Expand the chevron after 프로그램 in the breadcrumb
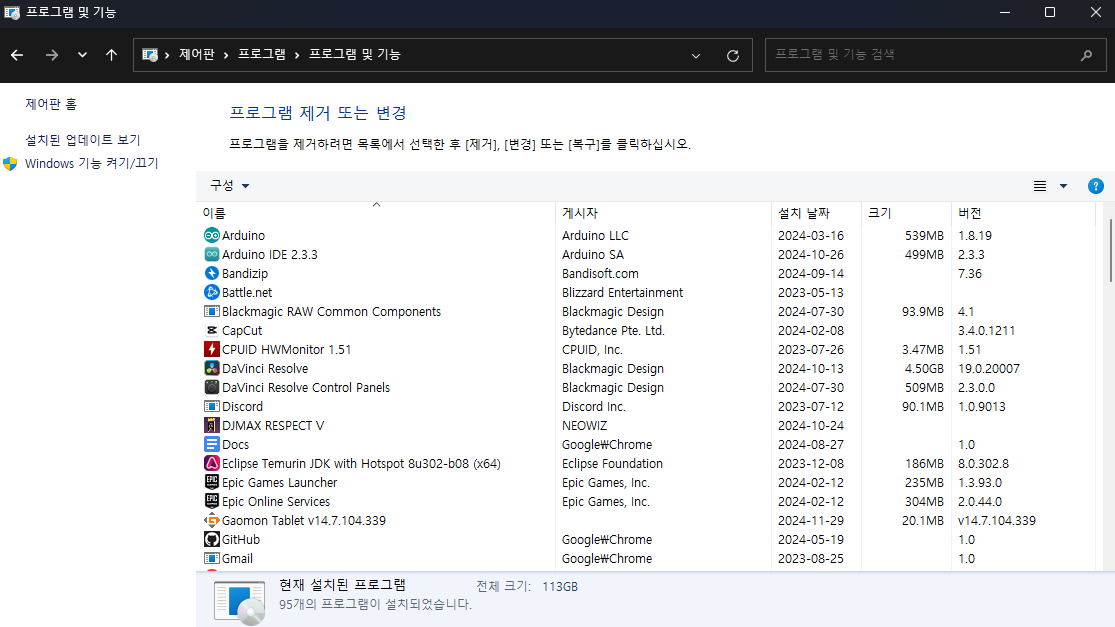 297,55
